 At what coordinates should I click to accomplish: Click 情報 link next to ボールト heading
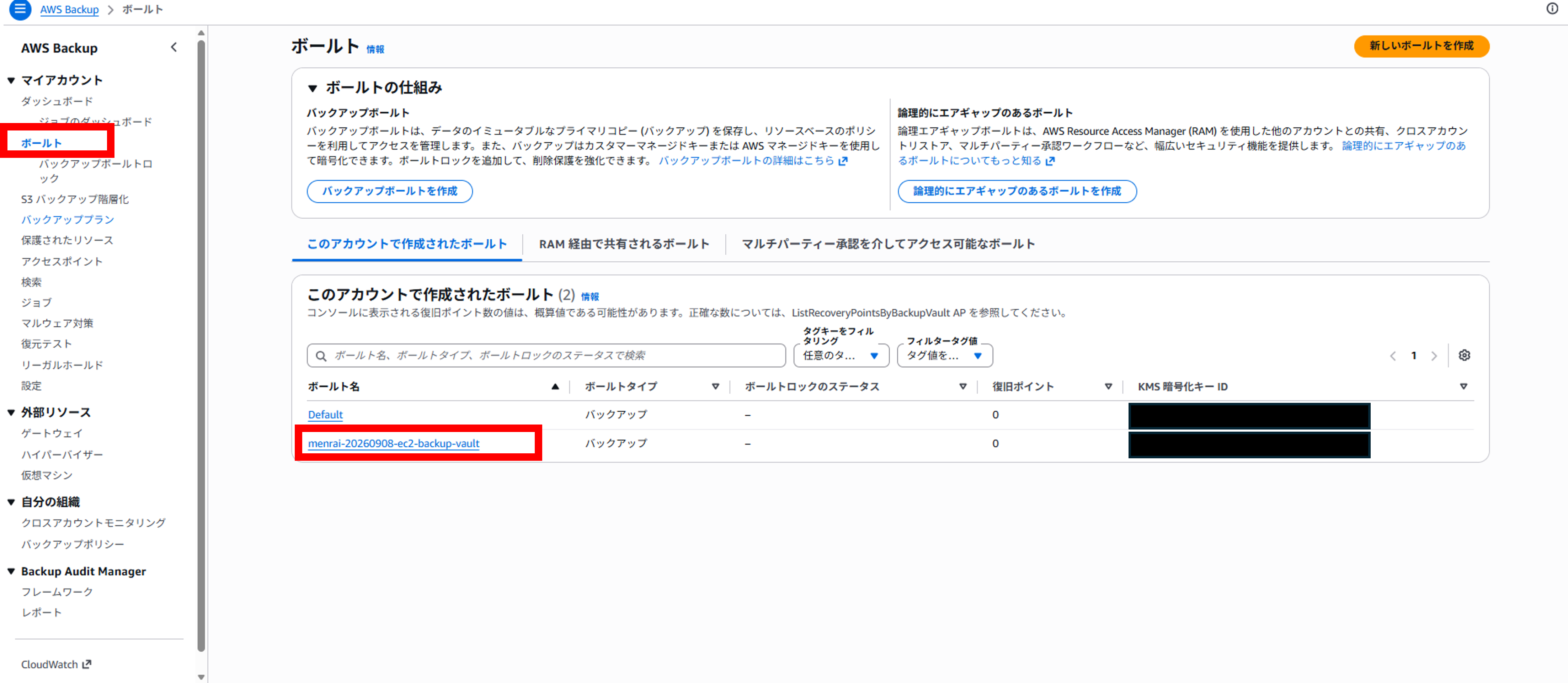[375, 49]
